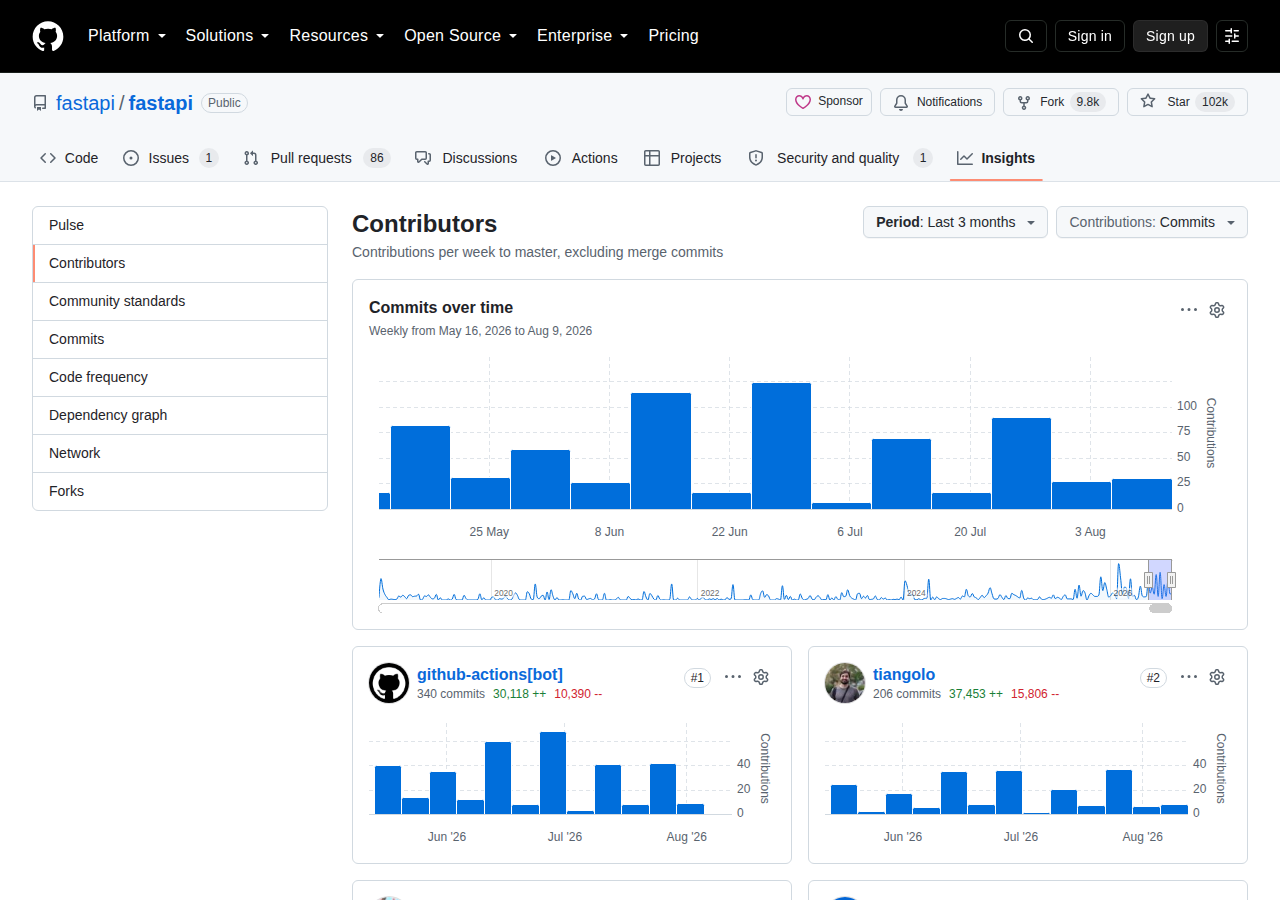Expand the Solutions menu
Screen dimensions: 1280x900
point(228,36)
